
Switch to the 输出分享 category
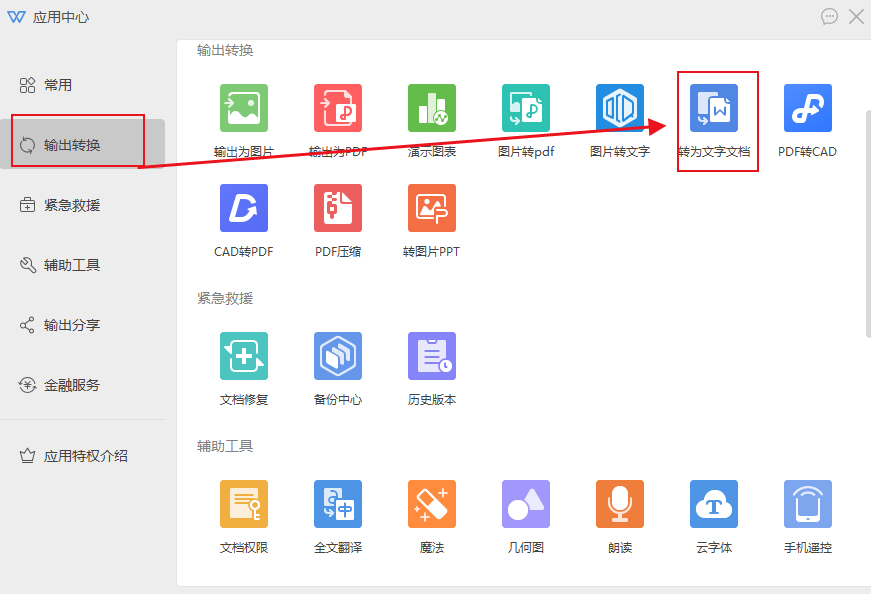click(82, 325)
